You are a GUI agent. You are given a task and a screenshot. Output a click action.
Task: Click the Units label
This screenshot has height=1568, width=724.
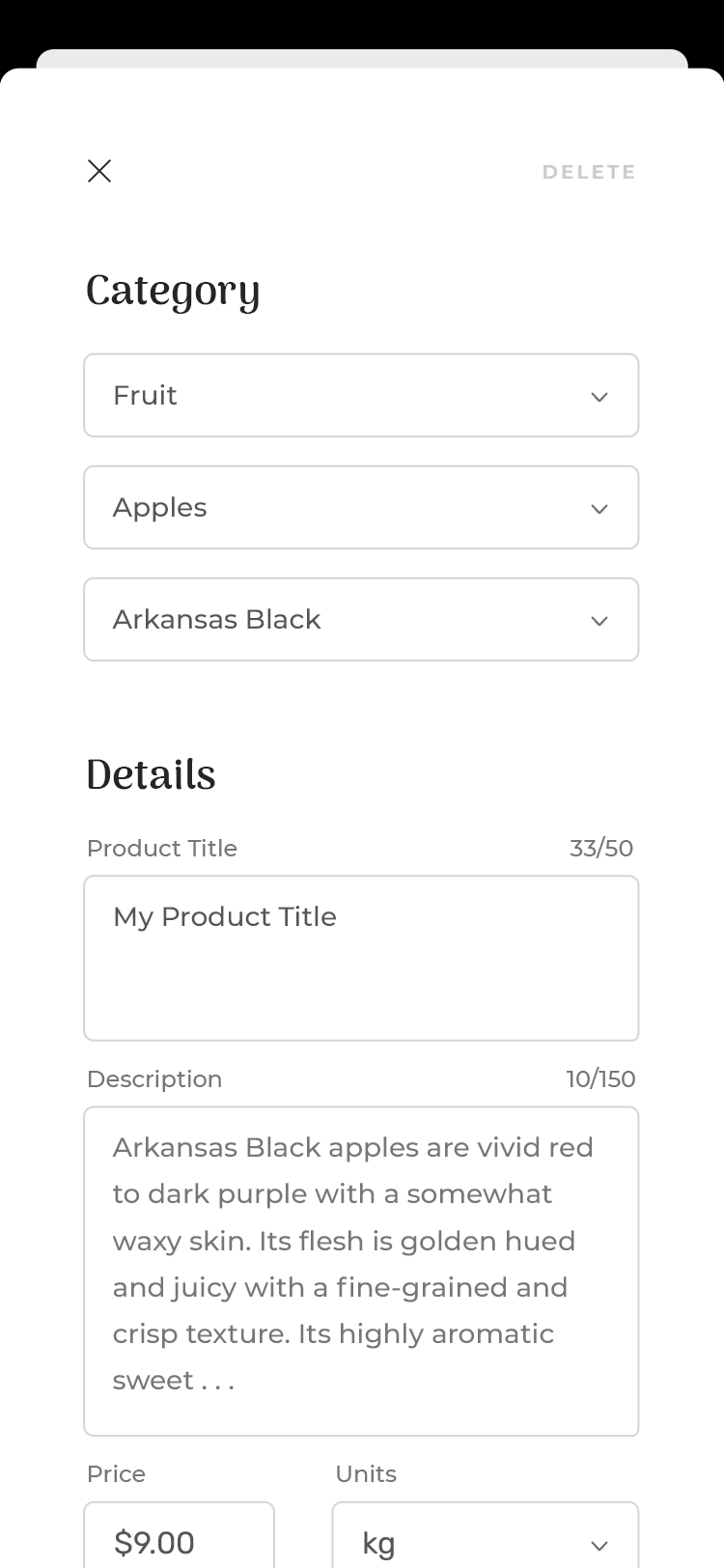(366, 1473)
